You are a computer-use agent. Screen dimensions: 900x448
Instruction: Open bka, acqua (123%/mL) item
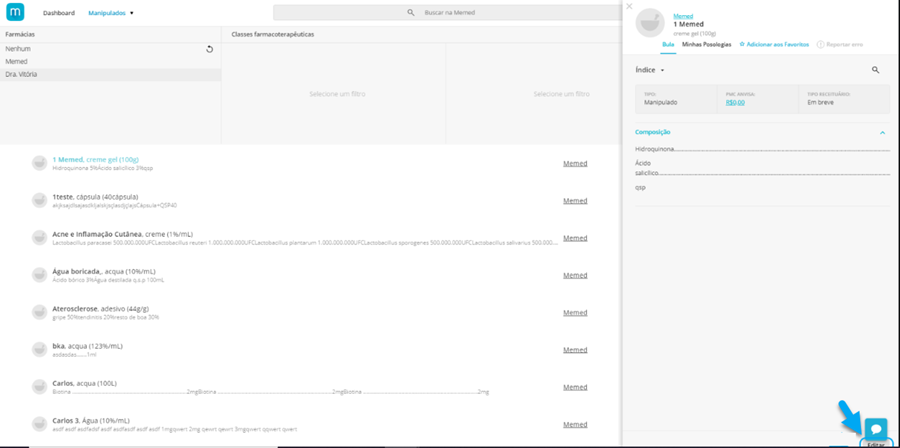point(87,346)
